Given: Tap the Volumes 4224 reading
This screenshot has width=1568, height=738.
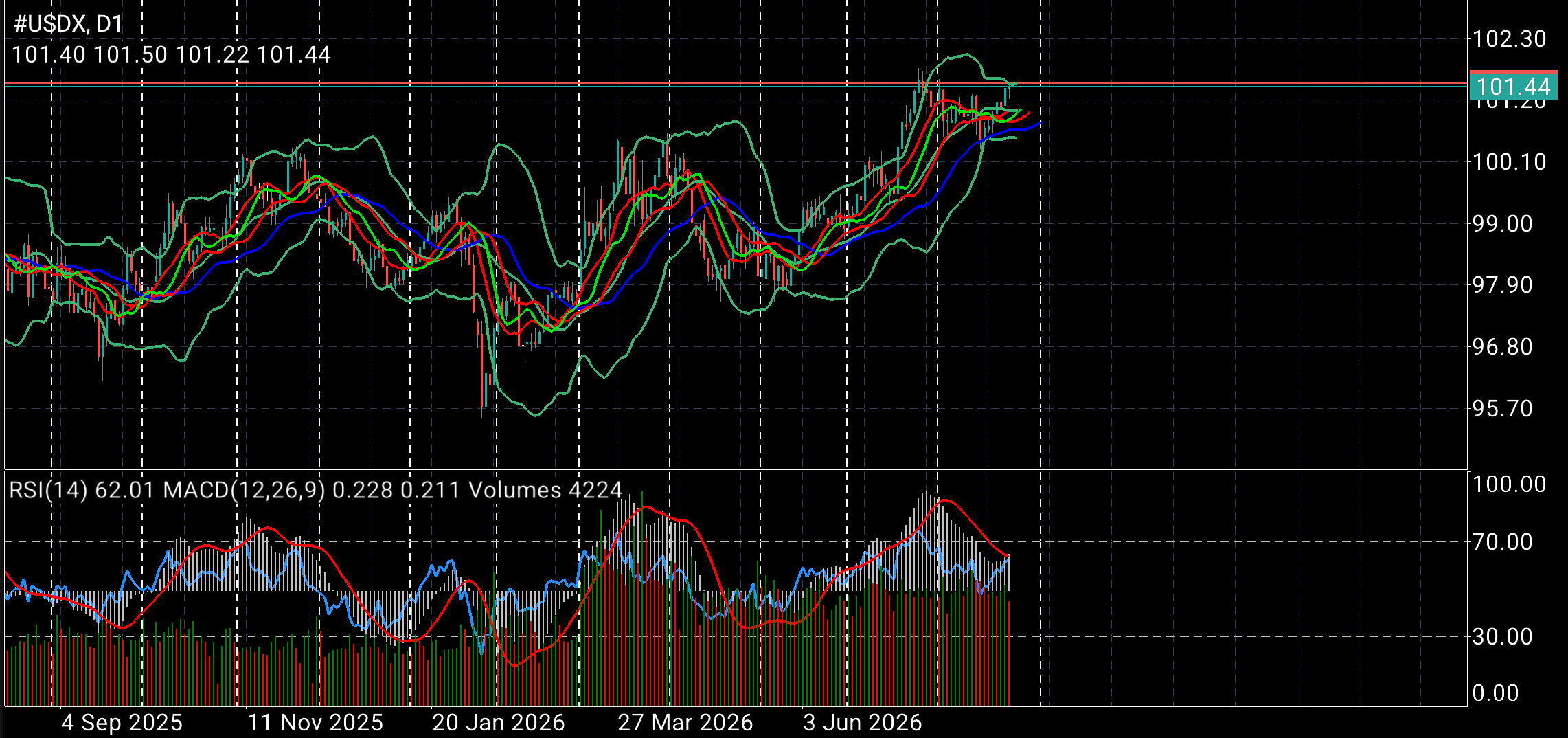Looking at the screenshot, I should click(x=545, y=490).
